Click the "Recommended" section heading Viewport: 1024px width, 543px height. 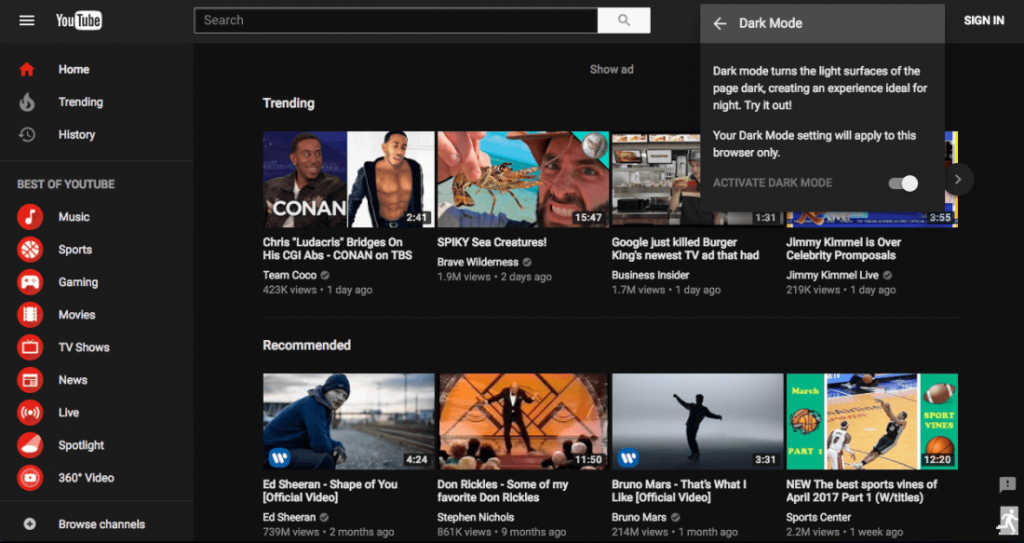(x=307, y=345)
